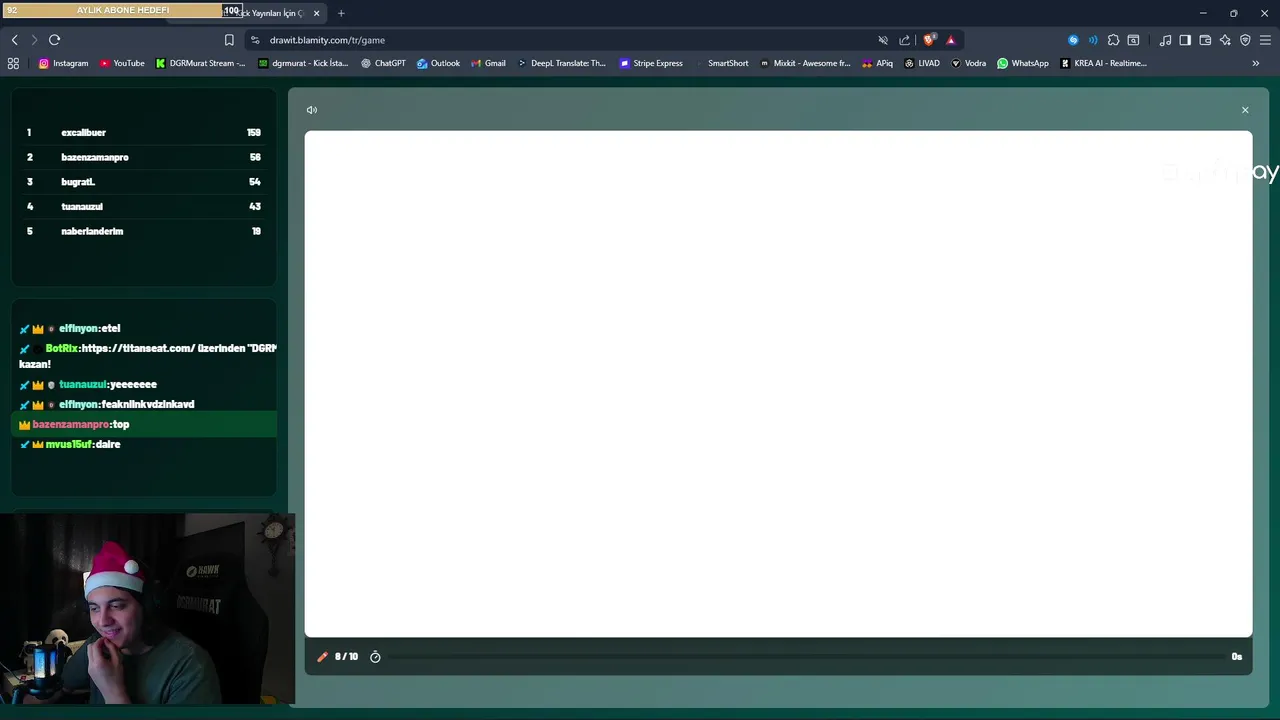
Task: Open the ChatGPT bookmark
Action: point(383,63)
